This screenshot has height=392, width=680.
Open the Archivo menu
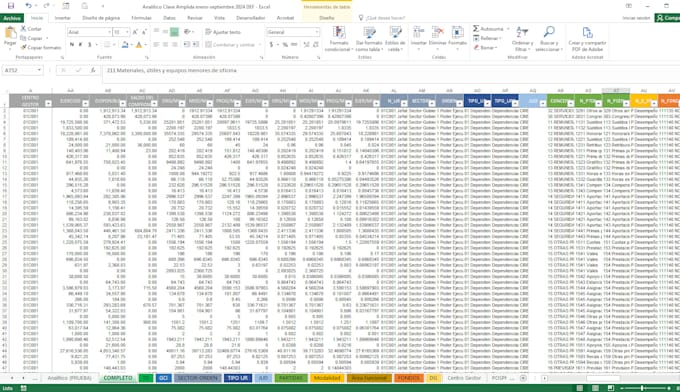coord(12,18)
